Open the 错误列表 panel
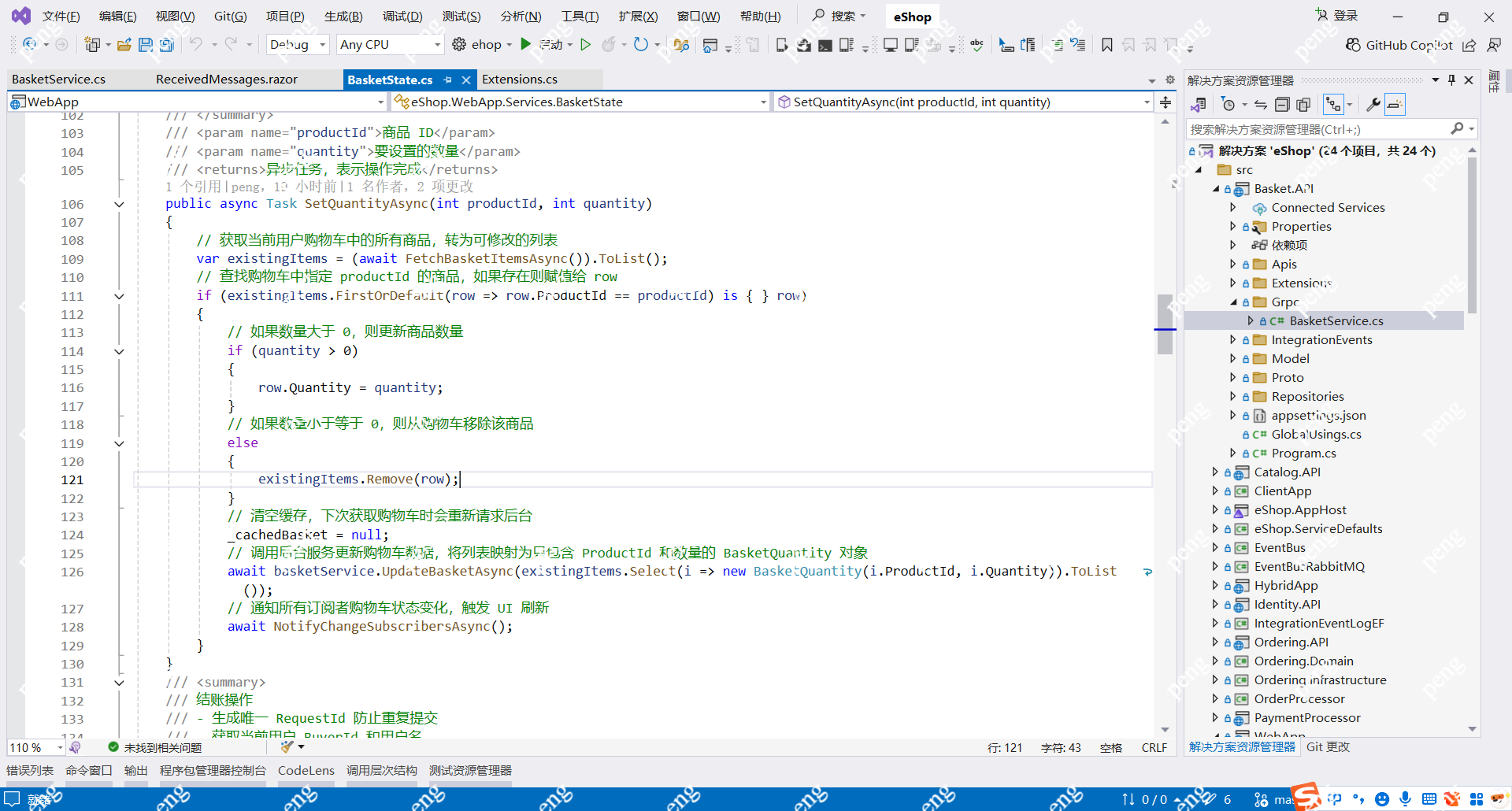 [x=29, y=770]
